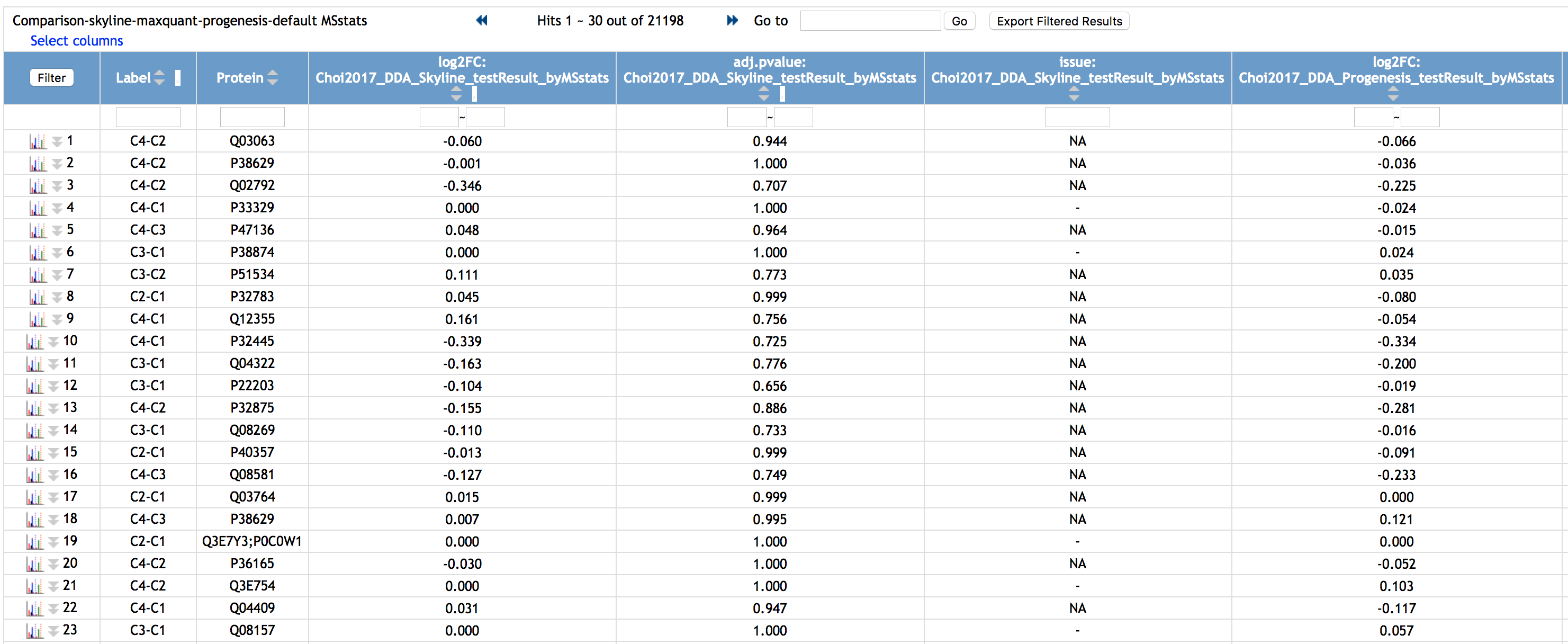The height and width of the screenshot is (644, 1568).
Task: Sort by Progenesis log2FC column
Action: point(1393,94)
